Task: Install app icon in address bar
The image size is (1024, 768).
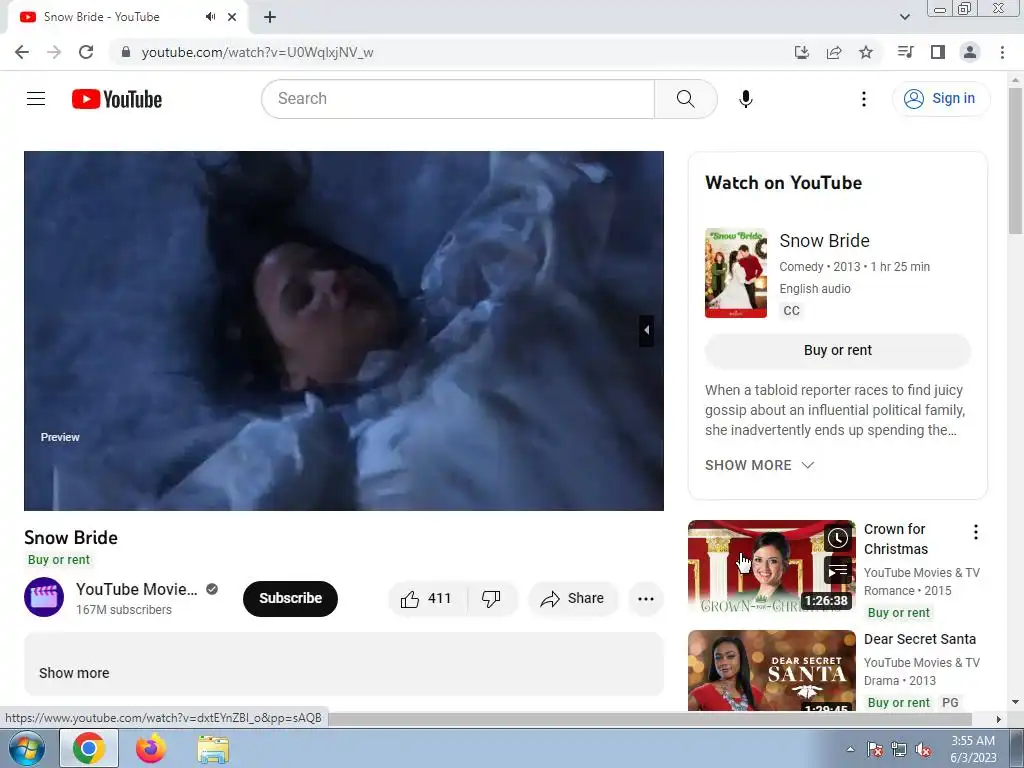Action: [802, 52]
